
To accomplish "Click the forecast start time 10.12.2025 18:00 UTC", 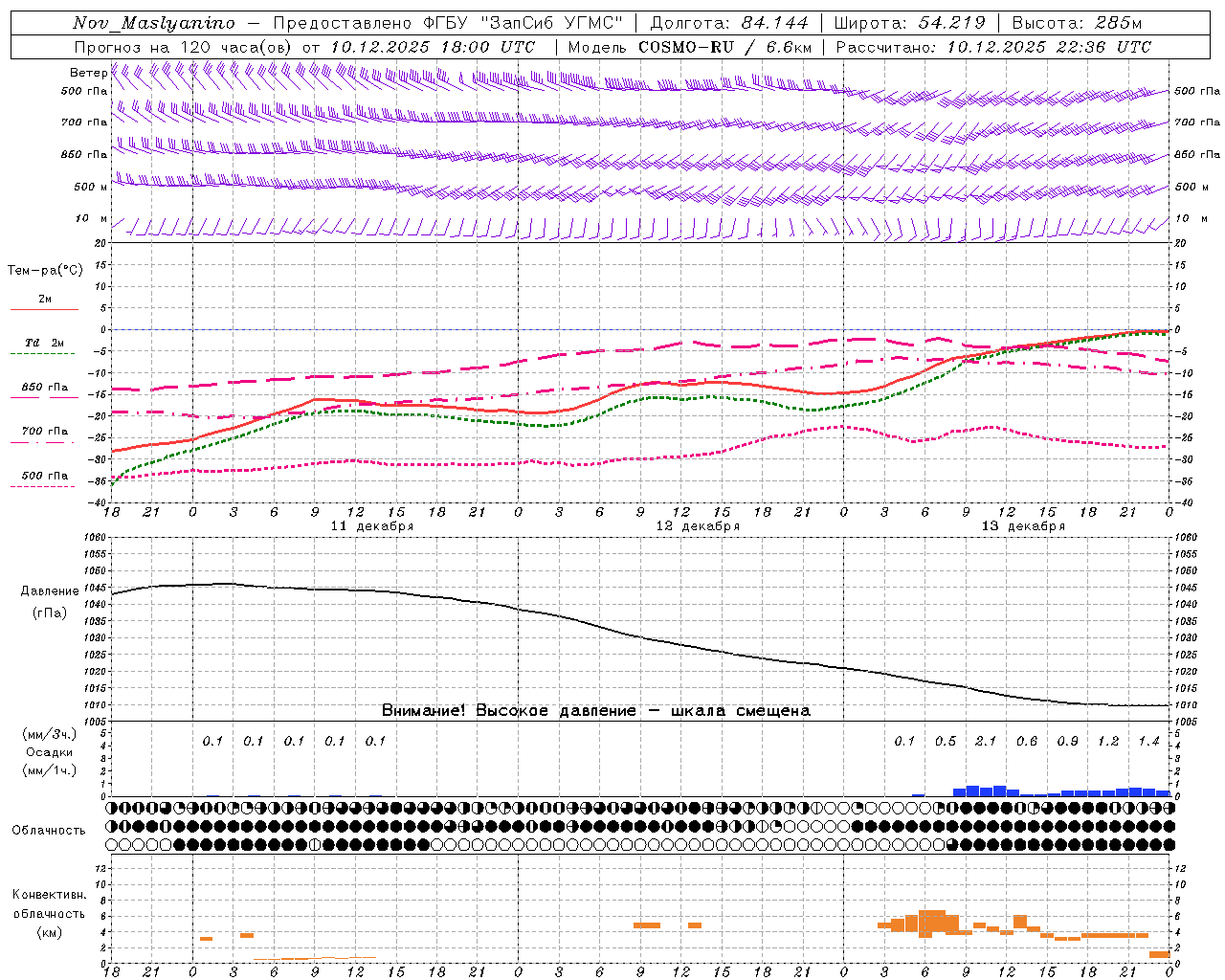I will [x=433, y=47].
